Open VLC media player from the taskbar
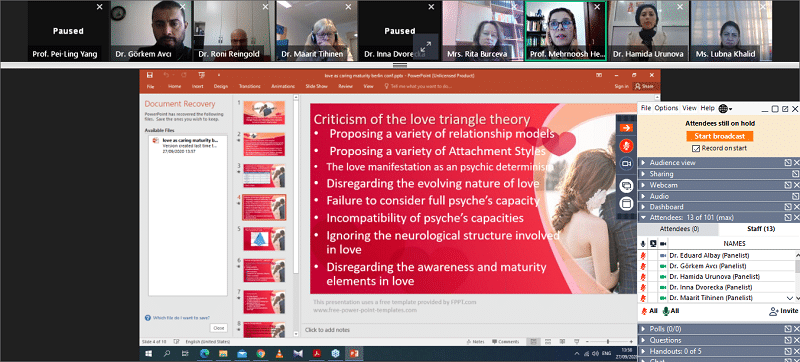This screenshot has height=362, width=800. [279, 353]
